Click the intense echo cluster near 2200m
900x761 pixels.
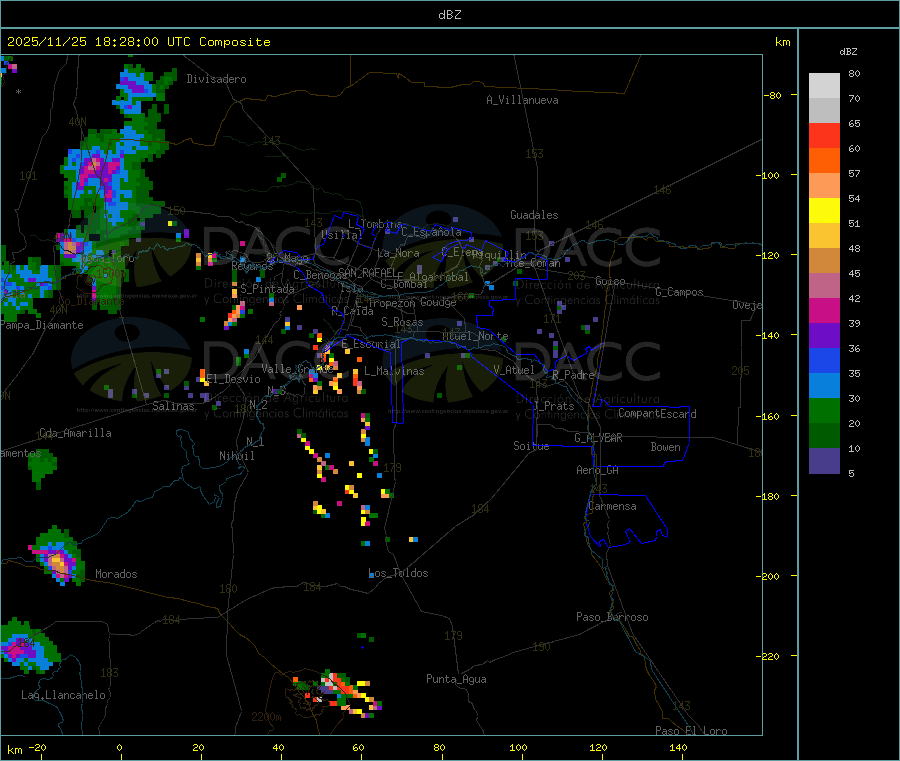point(339,693)
